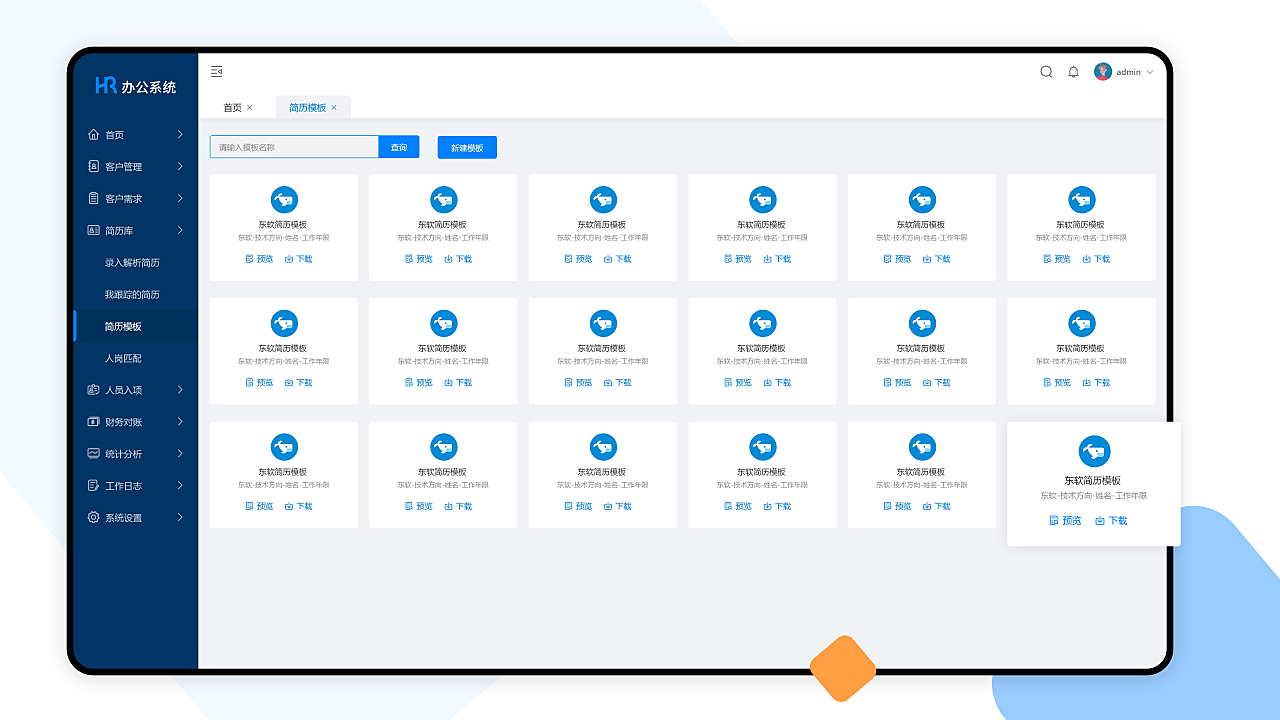Click the 查询 button

pyautogui.click(x=399, y=147)
